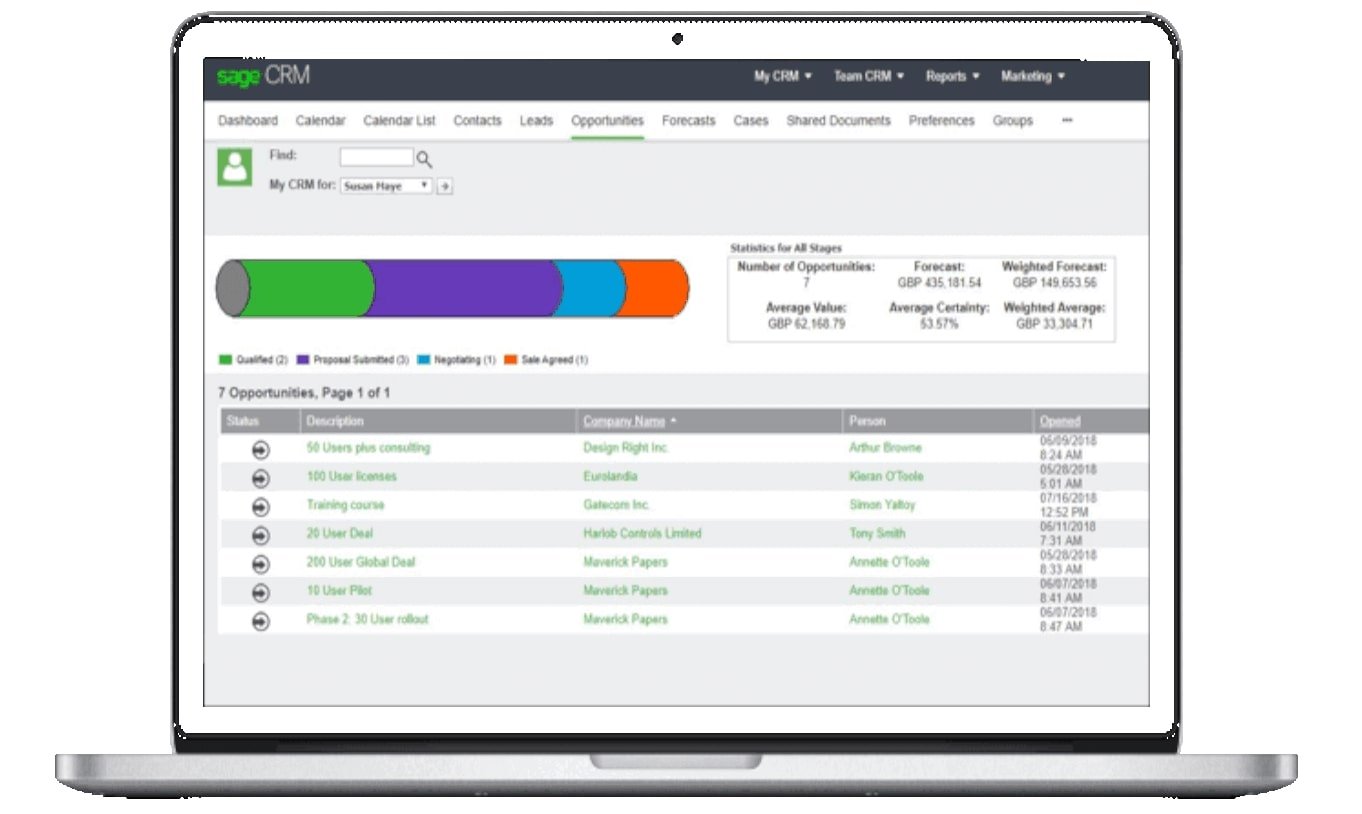Click the user avatar profile icon
The width and height of the screenshot is (1362, 814).
[x=234, y=166]
